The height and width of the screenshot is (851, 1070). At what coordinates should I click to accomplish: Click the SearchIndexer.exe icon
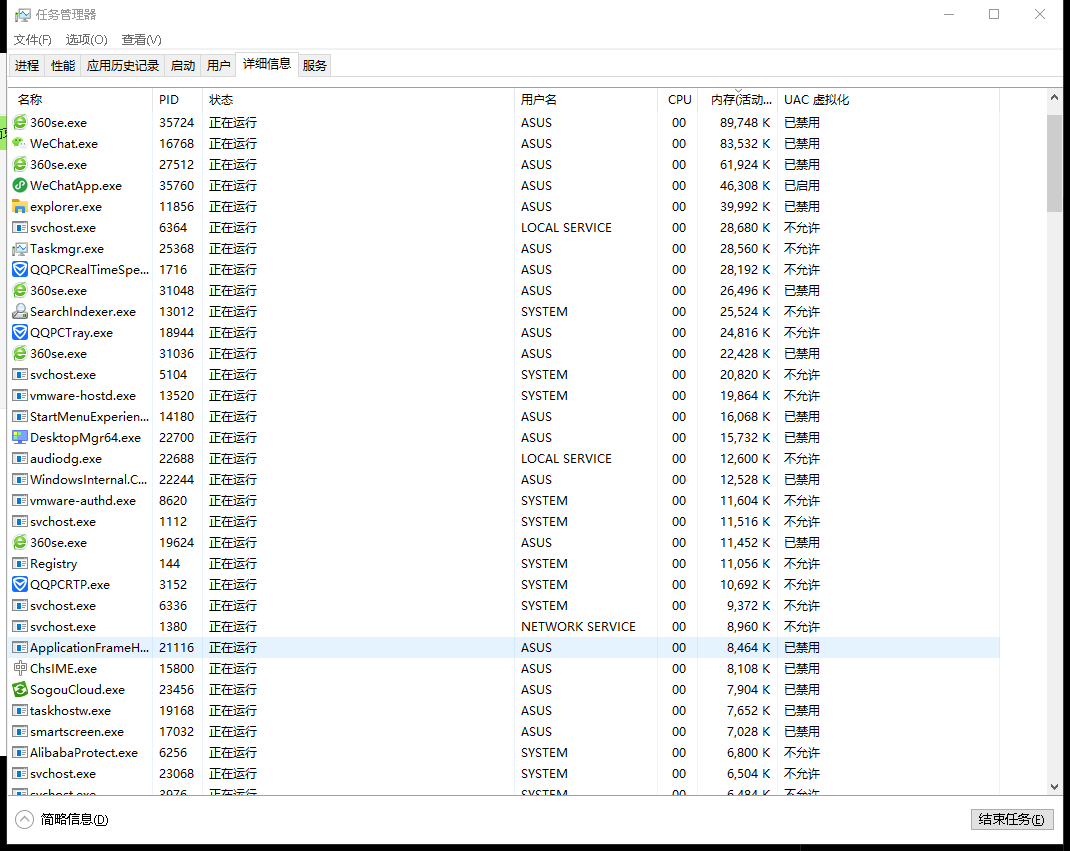(20, 312)
